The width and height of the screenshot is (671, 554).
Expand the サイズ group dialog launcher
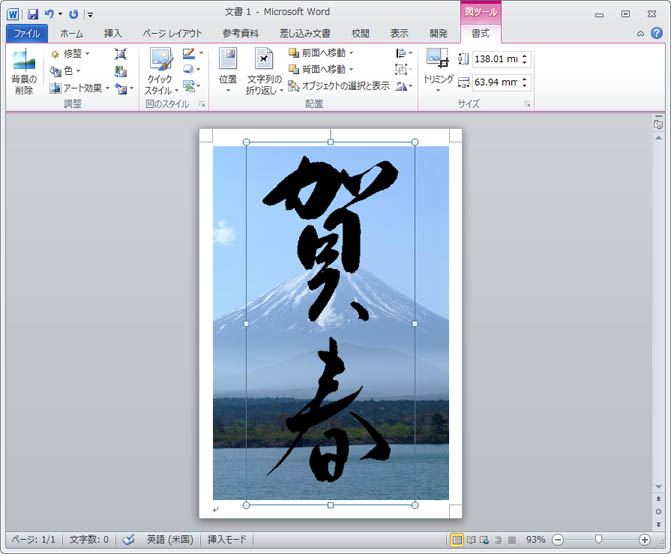coord(527,104)
